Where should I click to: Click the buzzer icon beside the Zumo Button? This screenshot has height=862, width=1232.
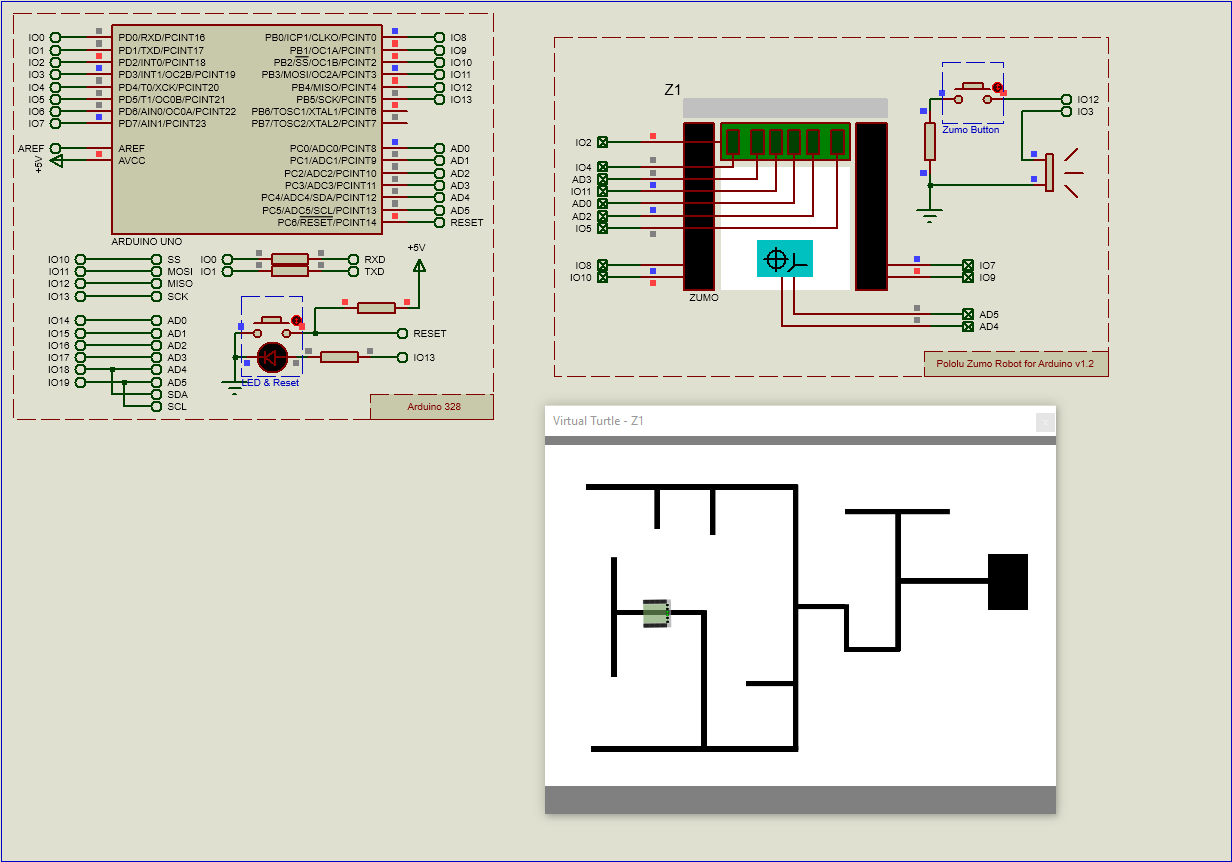coord(1051,172)
